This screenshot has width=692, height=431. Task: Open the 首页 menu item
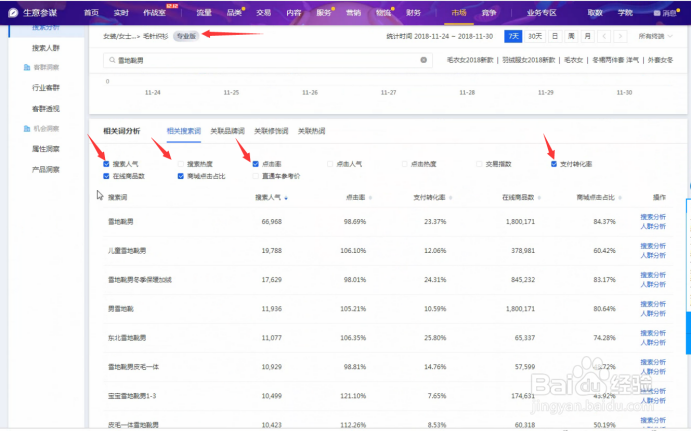click(x=91, y=13)
